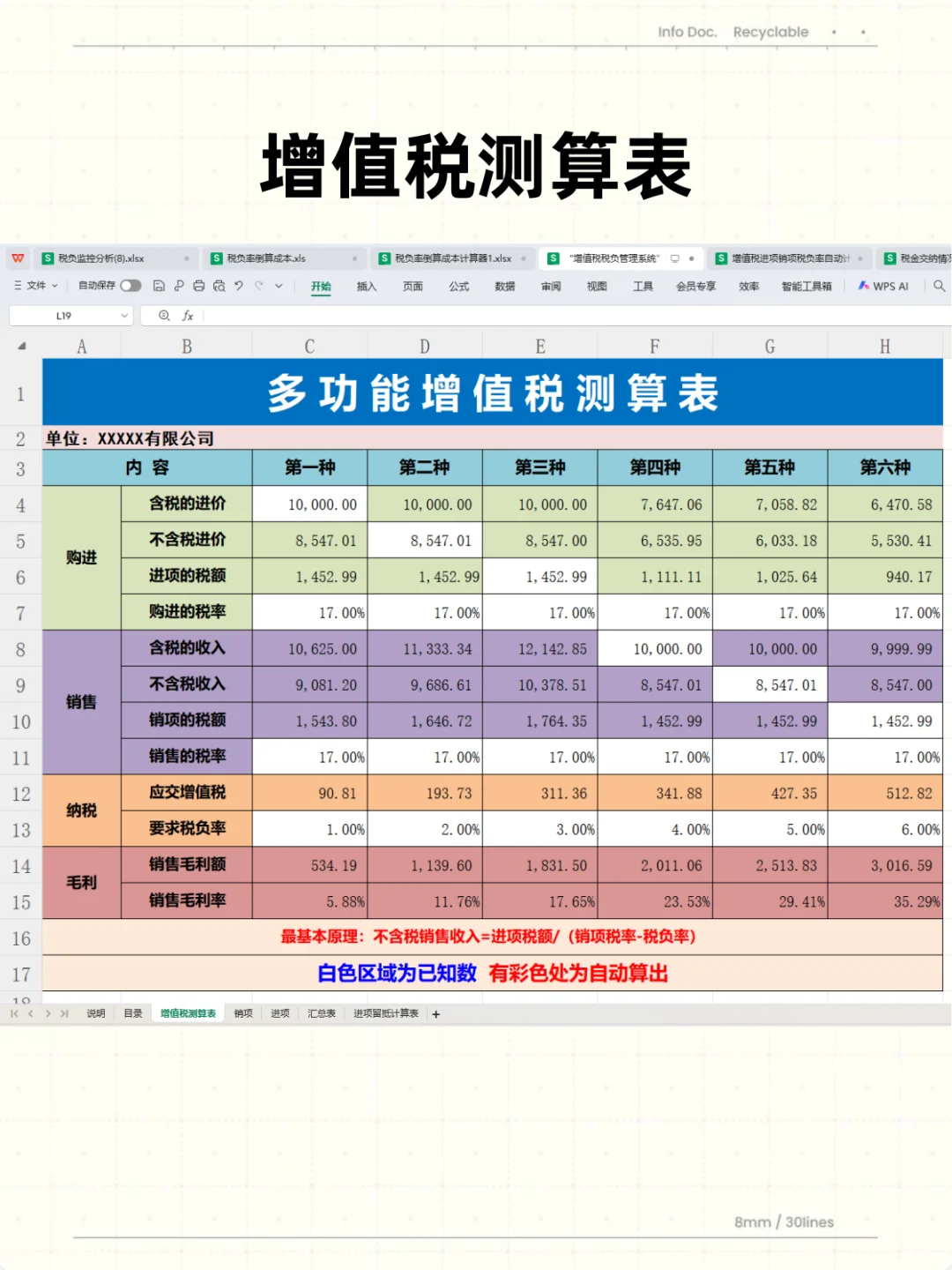Open the 页面 ribbon tab

coord(413,287)
